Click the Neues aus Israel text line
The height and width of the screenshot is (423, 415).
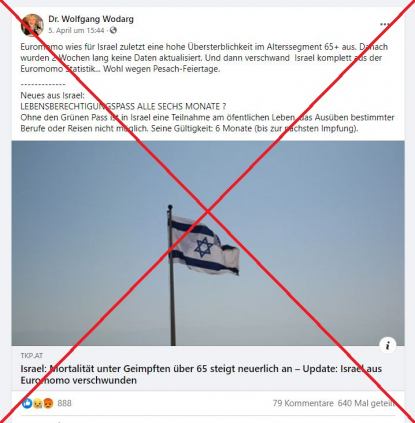[x=53, y=95]
